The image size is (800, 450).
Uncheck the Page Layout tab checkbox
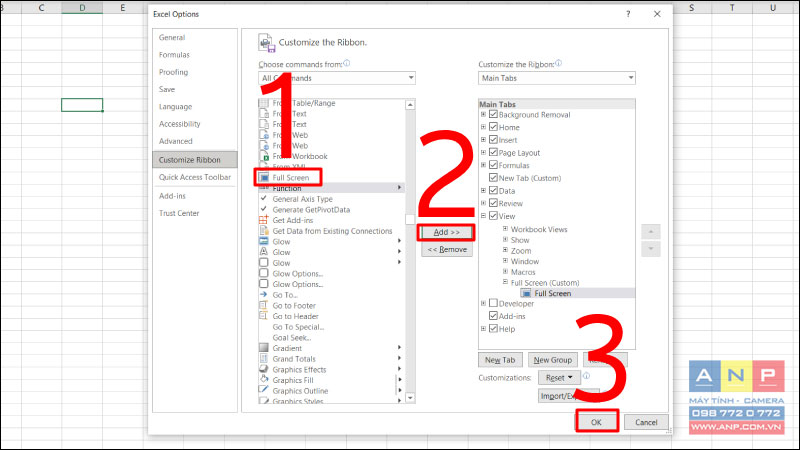pyautogui.click(x=493, y=152)
